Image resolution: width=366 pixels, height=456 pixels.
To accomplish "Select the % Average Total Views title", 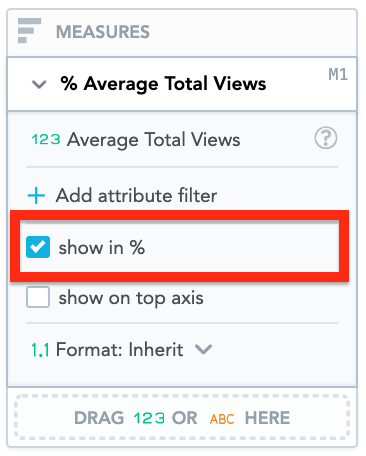I will click(163, 83).
